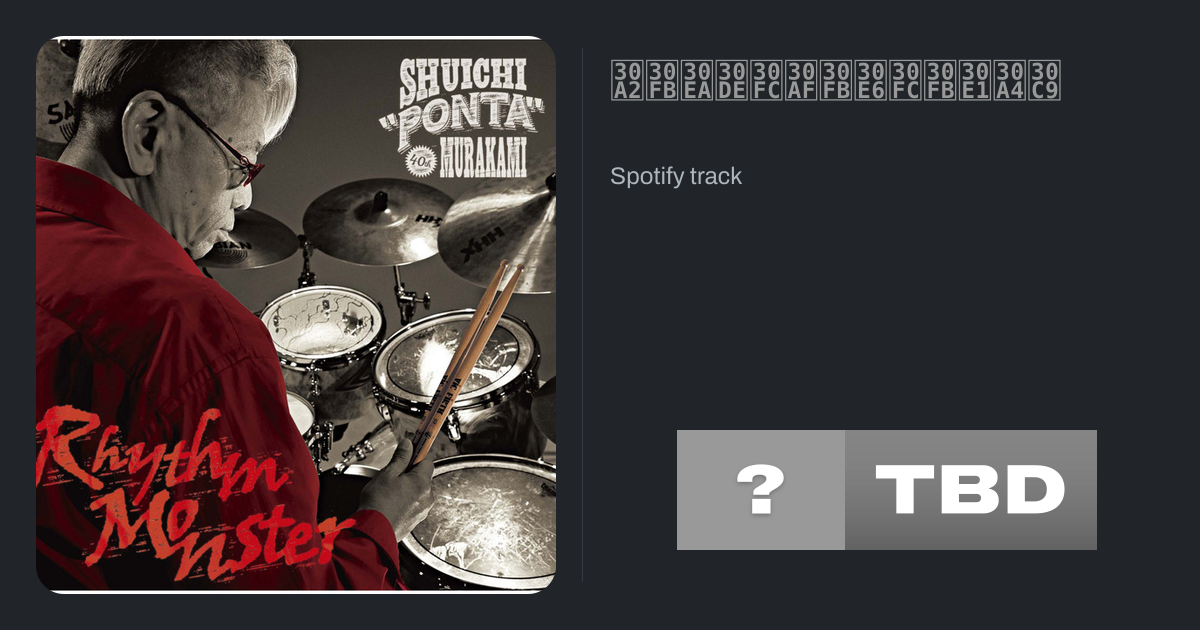The height and width of the screenshot is (630, 1200).
Task: Click the SHUICHI text on cover
Action: (x=466, y=79)
